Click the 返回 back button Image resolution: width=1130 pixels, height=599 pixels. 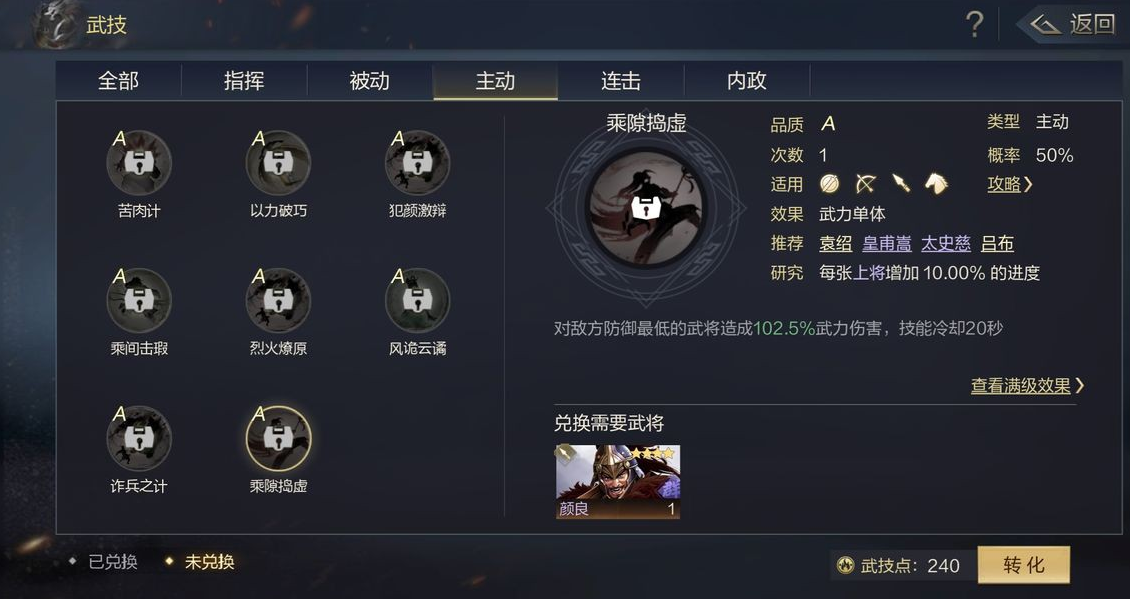point(1073,25)
